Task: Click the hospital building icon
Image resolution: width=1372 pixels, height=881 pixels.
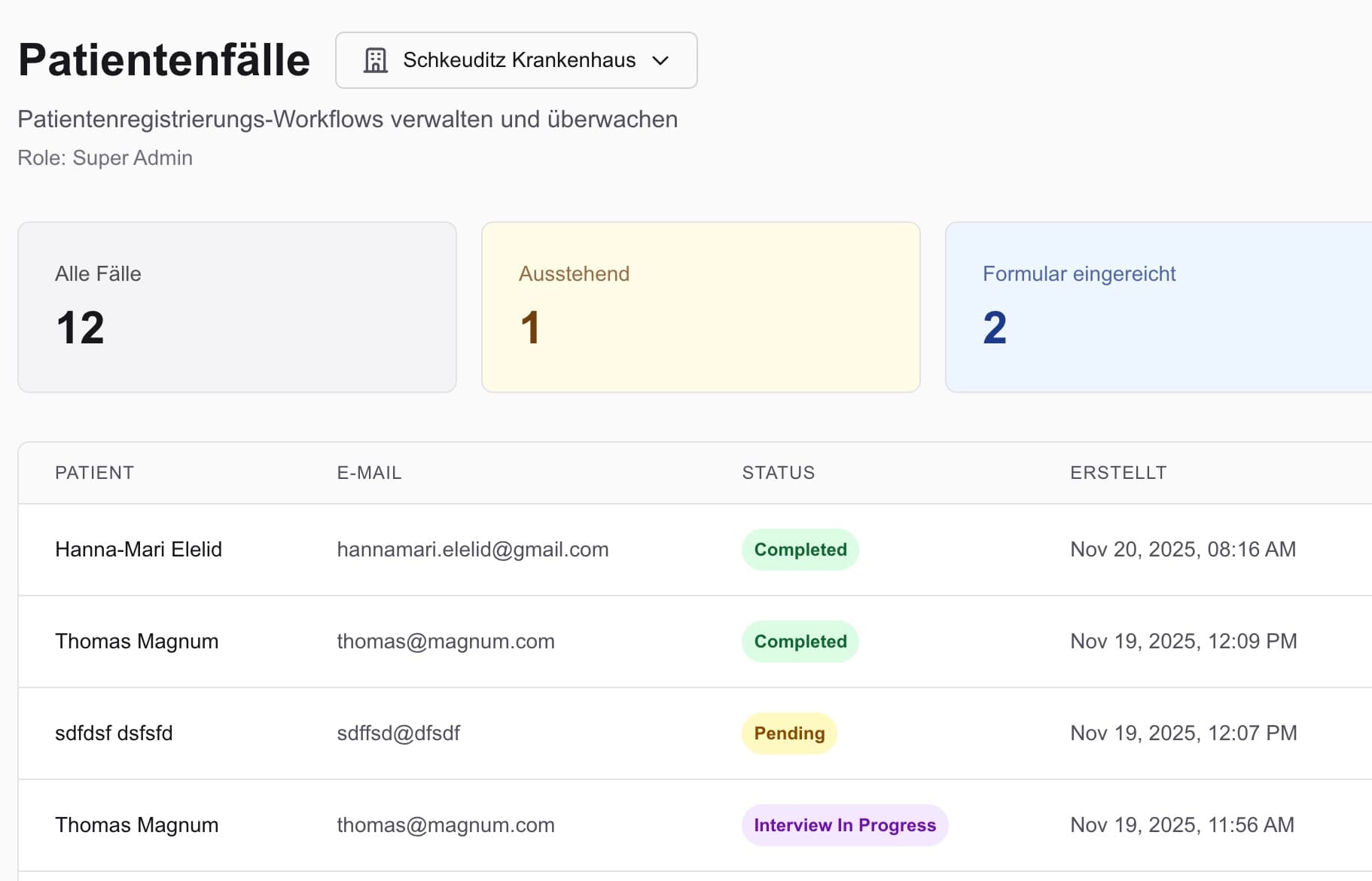Action: pyautogui.click(x=375, y=60)
